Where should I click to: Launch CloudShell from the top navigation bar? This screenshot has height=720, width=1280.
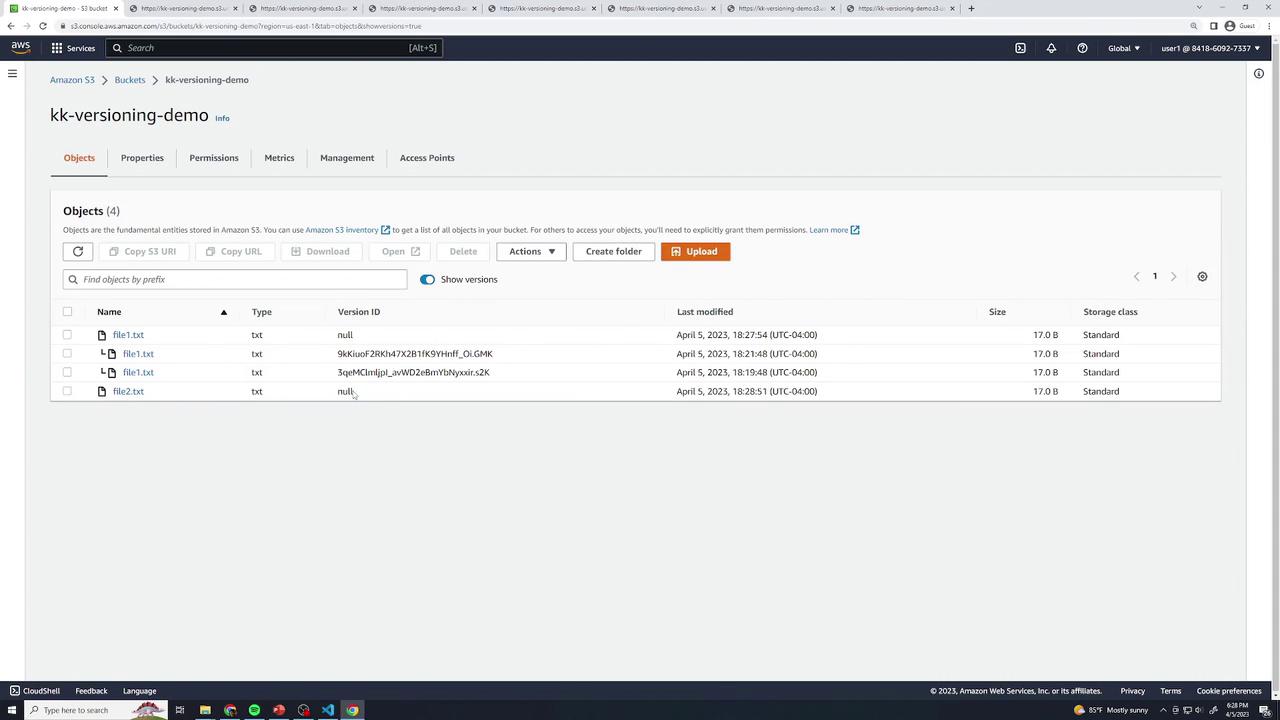pos(1020,48)
